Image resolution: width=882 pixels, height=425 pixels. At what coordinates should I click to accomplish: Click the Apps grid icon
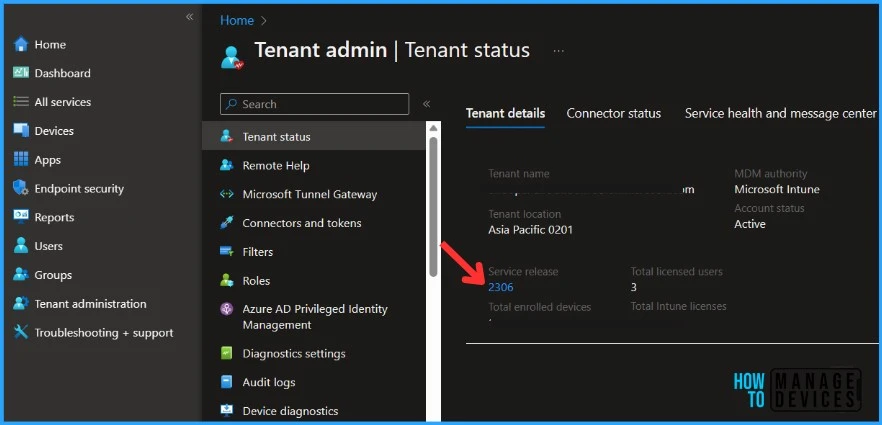(21, 160)
